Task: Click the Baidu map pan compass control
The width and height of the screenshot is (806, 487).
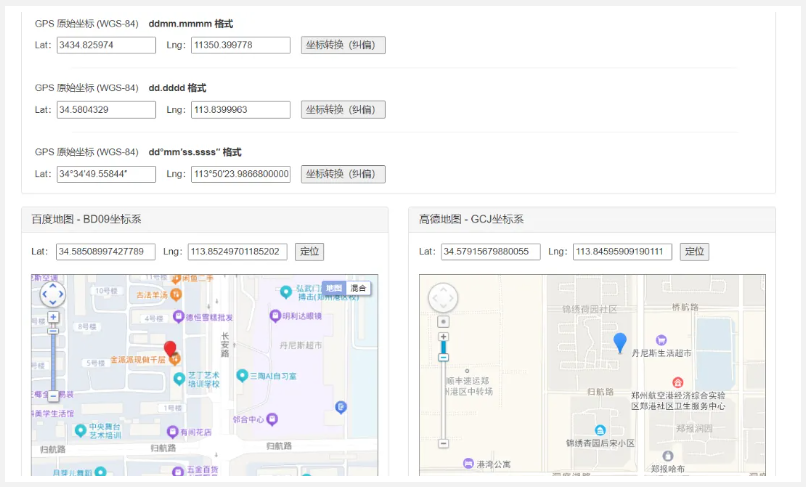Action: 52,294
